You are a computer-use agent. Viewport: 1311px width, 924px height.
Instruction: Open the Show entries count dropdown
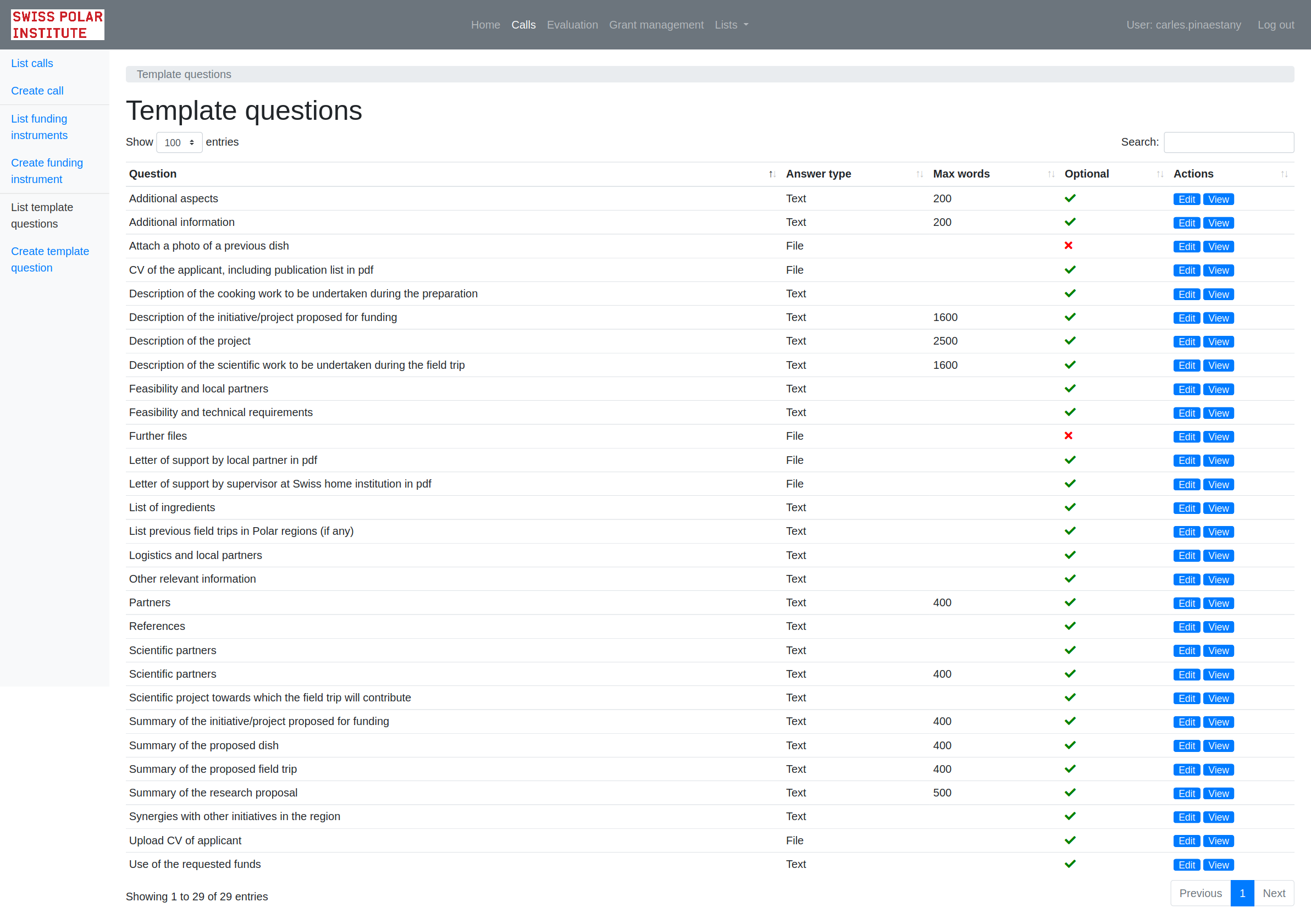pyautogui.click(x=179, y=142)
